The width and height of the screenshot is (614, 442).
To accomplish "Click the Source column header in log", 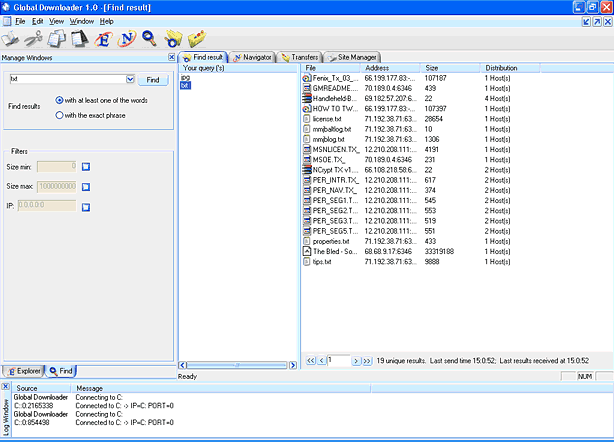I will [x=42, y=388].
